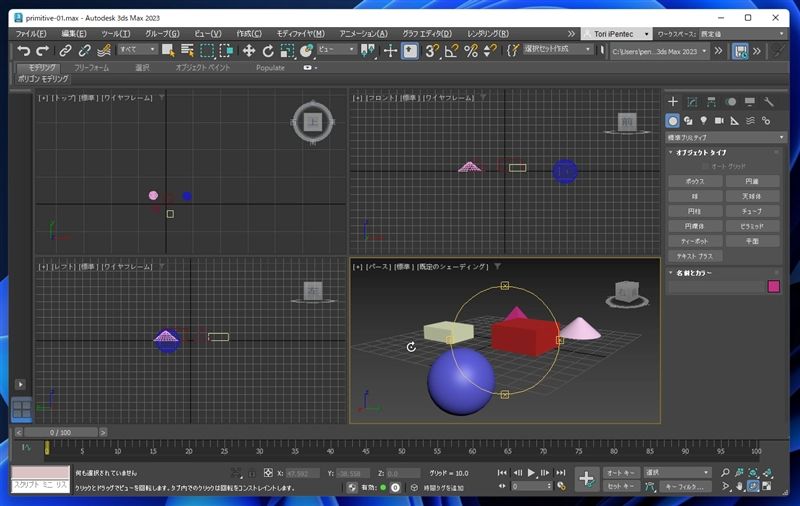Click the object name input field

tap(716, 287)
